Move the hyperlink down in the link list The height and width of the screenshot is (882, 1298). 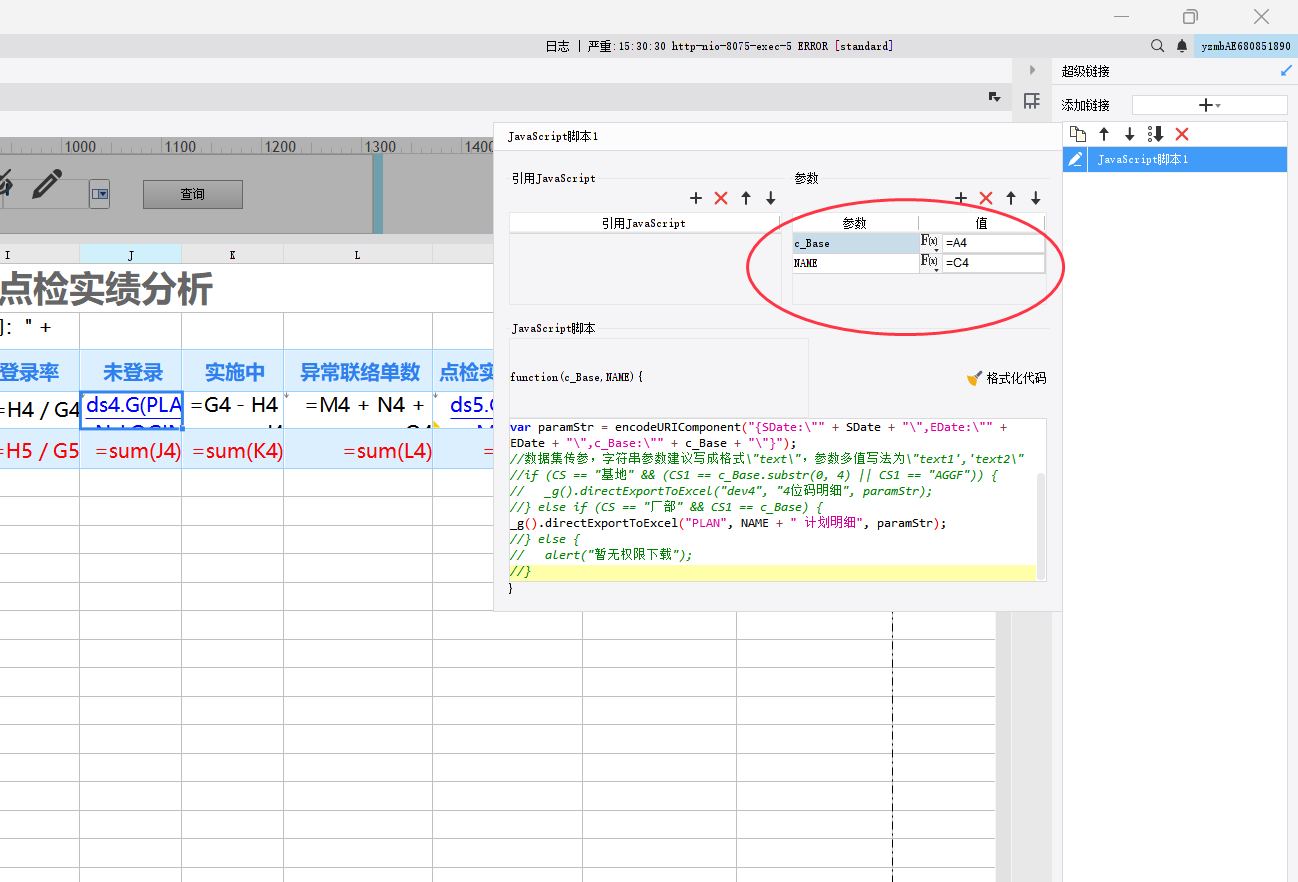pyautogui.click(x=1130, y=134)
